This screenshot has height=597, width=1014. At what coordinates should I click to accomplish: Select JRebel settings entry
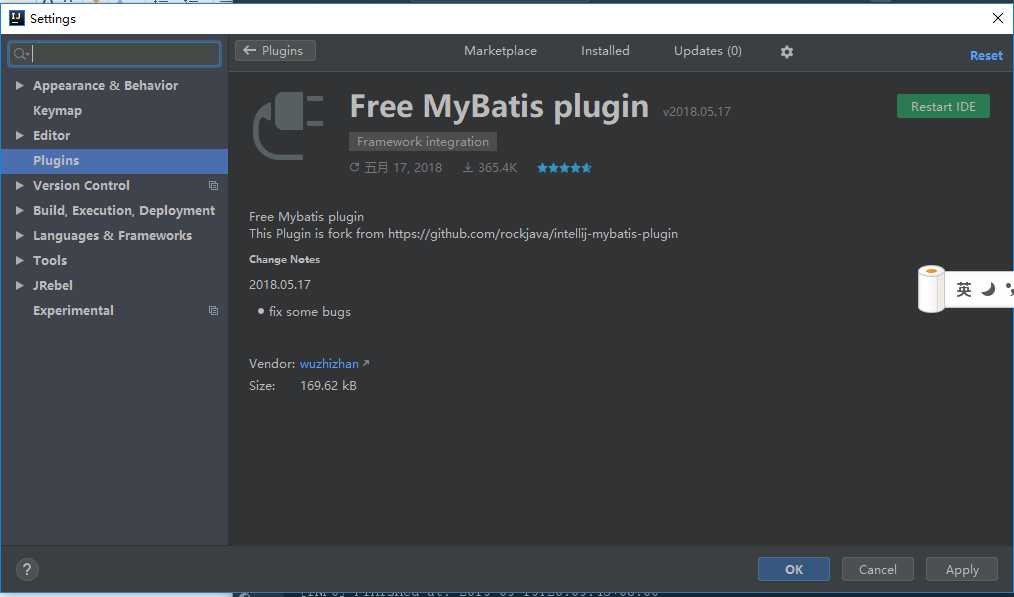[x=52, y=285]
